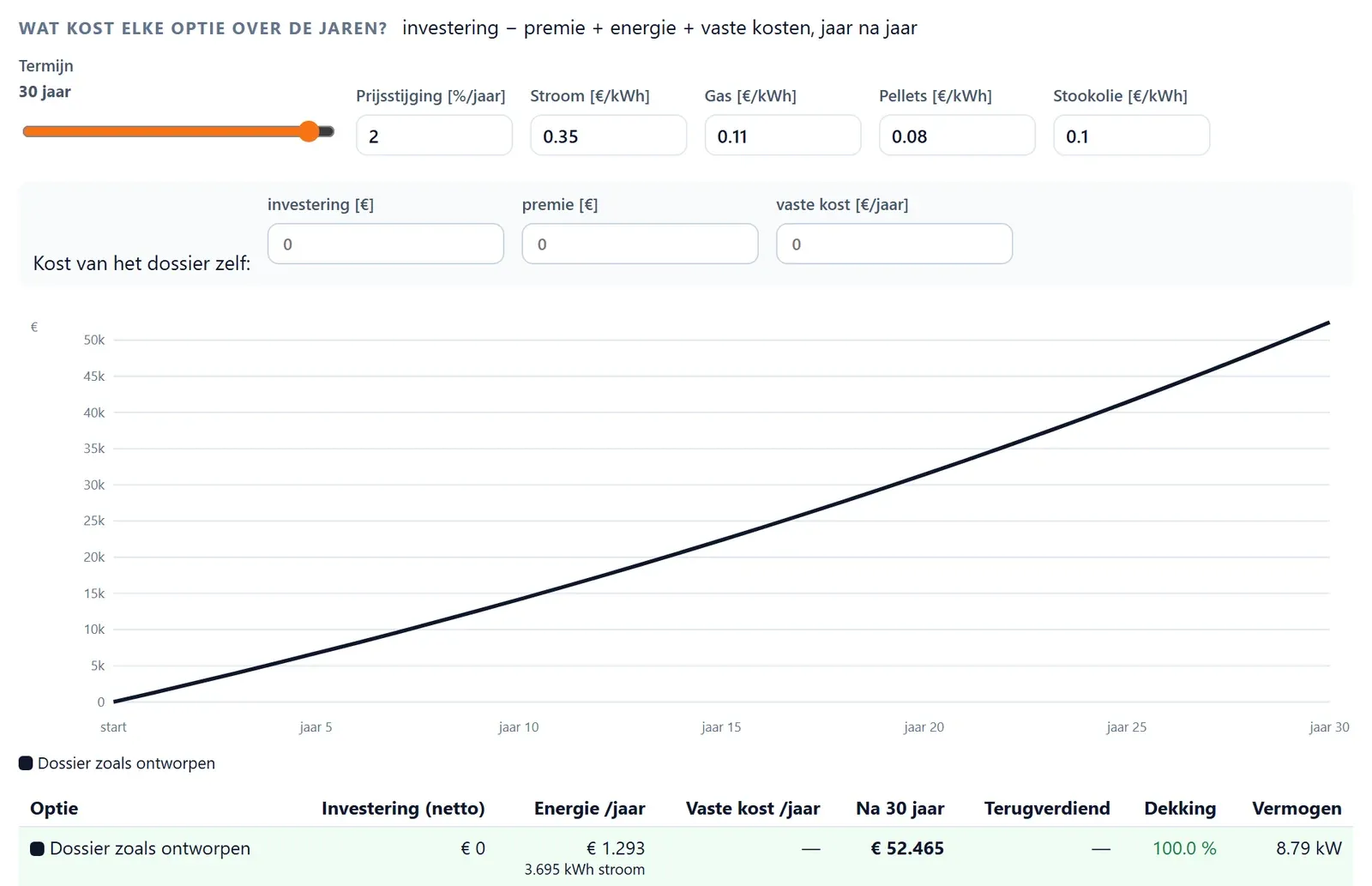Click the 'Vaste kost /jaar' column header

click(x=753, y=808)
